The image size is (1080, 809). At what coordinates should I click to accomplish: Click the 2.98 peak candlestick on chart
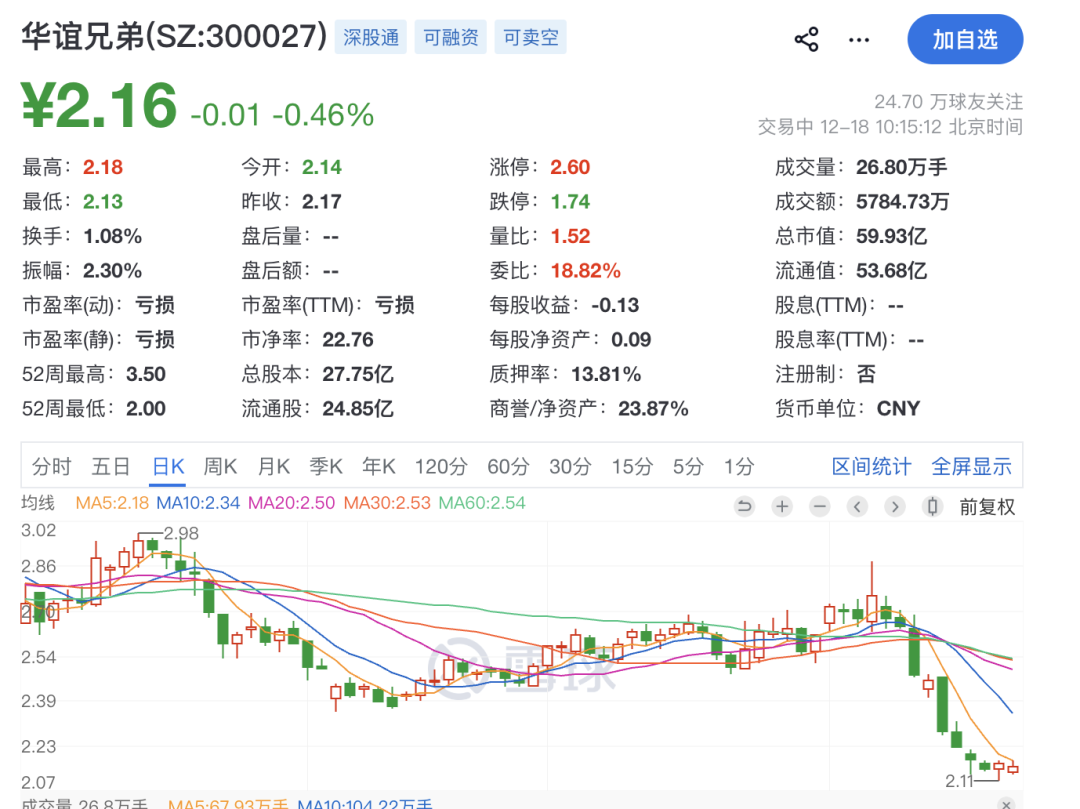click(152, 546)
